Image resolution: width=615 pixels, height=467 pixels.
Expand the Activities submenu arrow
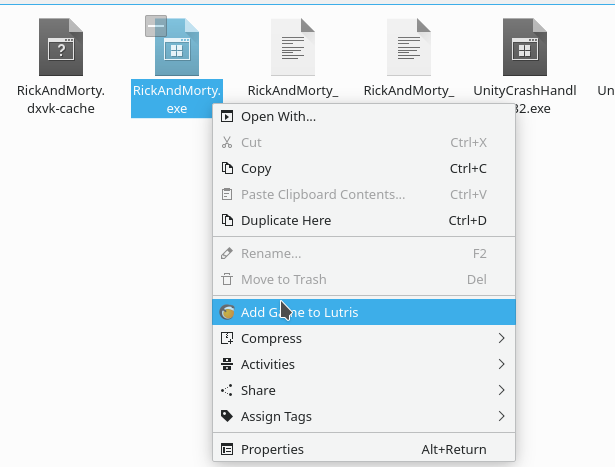tap(501, 364)
